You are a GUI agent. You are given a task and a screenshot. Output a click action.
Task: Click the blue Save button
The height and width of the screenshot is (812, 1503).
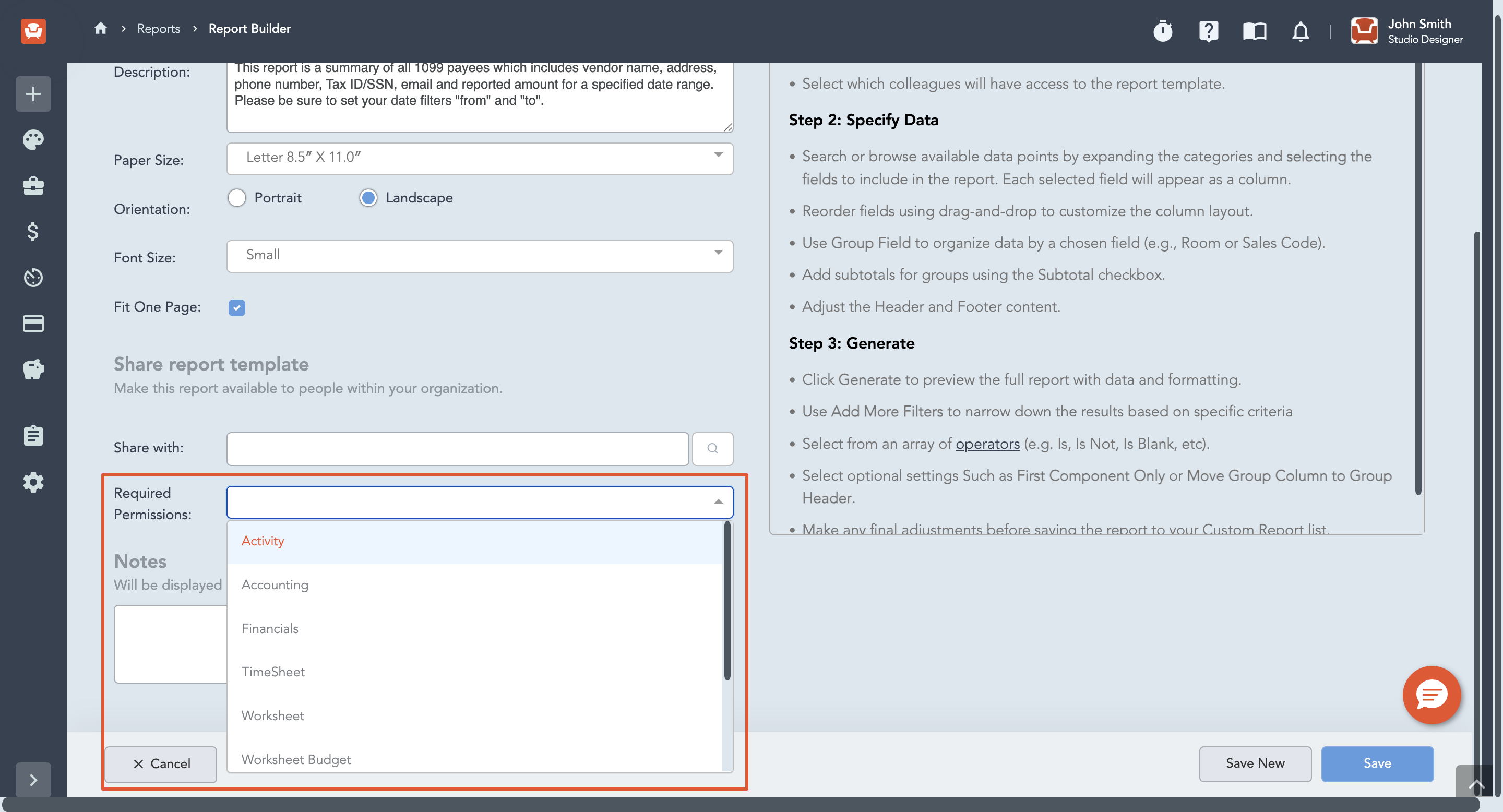tap(1377, 763)
